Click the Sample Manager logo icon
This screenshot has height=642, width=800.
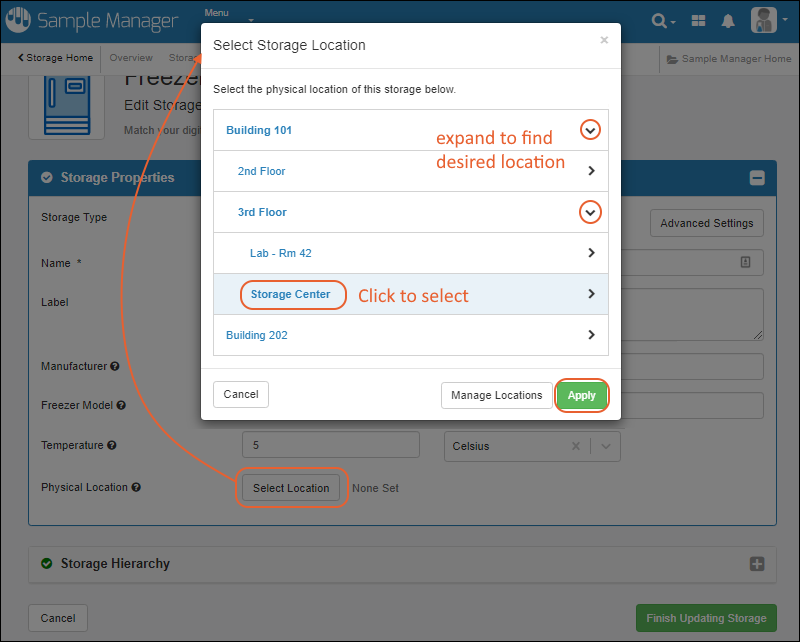point(18,21)
